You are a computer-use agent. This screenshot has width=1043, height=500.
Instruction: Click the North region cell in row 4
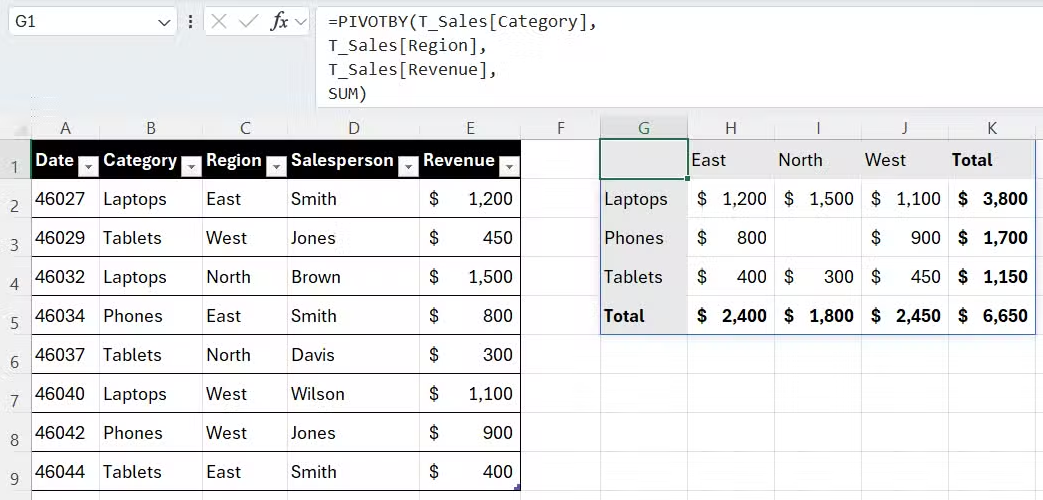click(245, 277)
